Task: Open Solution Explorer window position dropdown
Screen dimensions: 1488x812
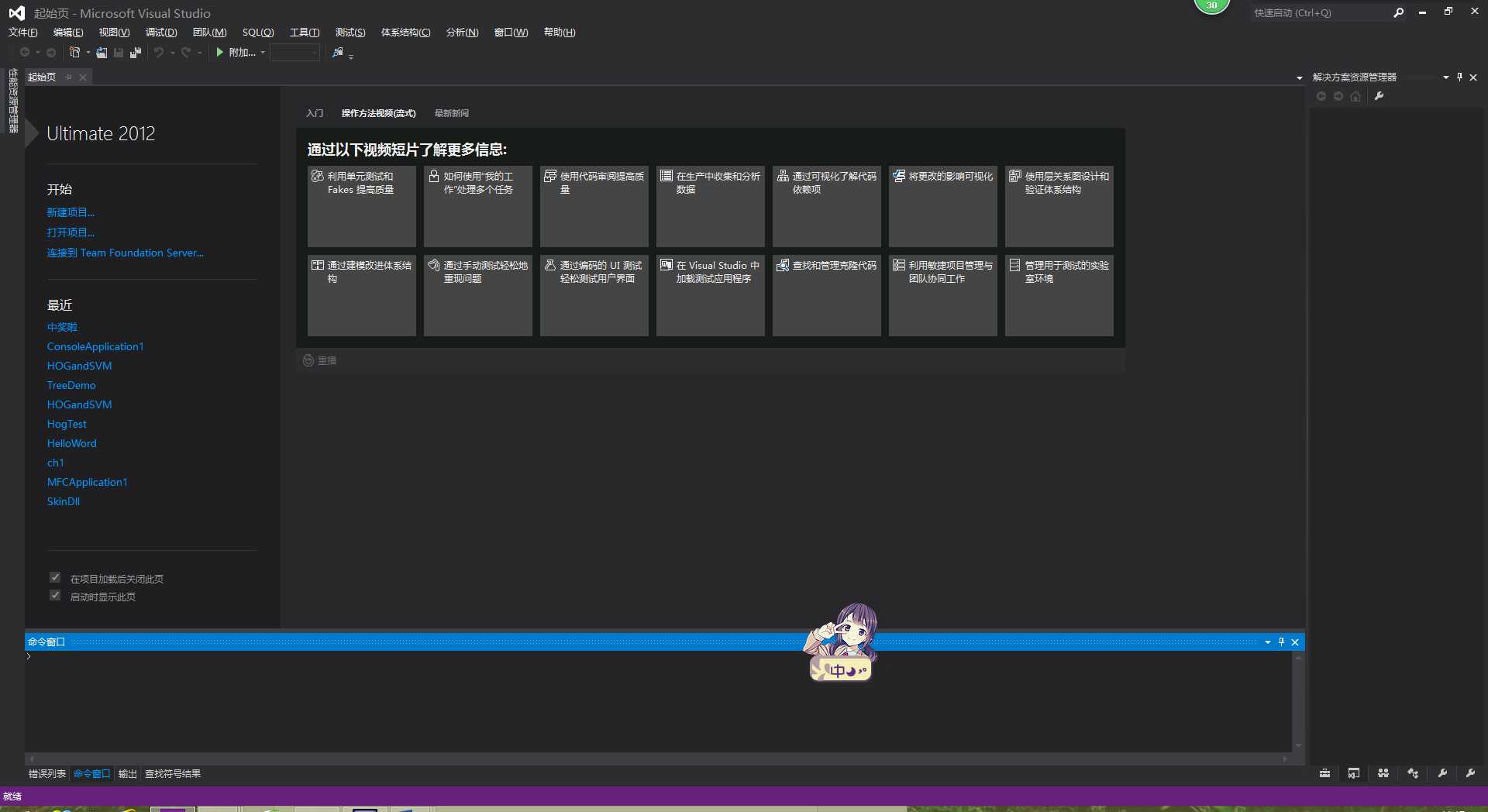Action: (1446, 77)
